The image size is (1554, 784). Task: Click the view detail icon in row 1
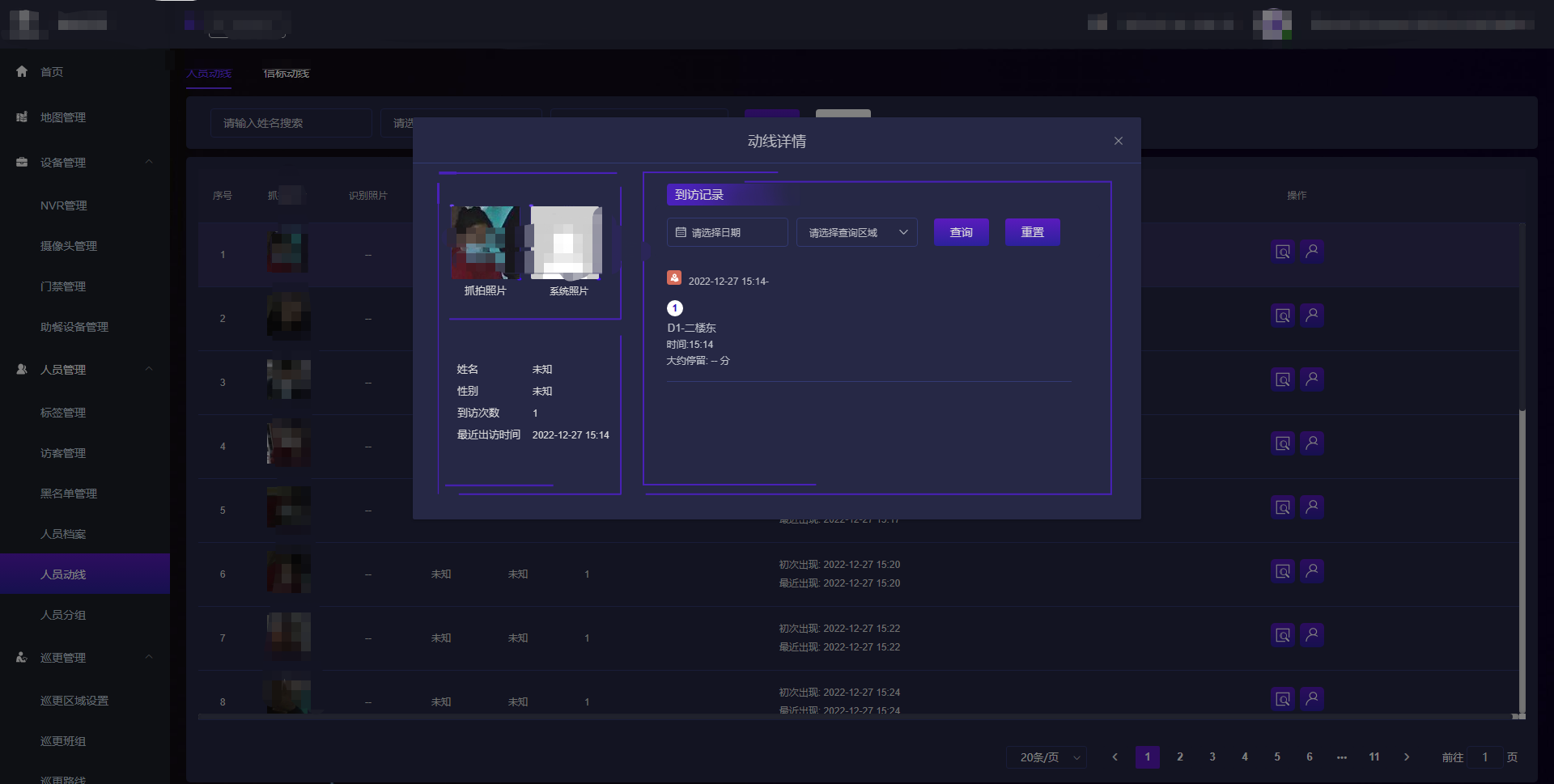tap(1283, 252)
